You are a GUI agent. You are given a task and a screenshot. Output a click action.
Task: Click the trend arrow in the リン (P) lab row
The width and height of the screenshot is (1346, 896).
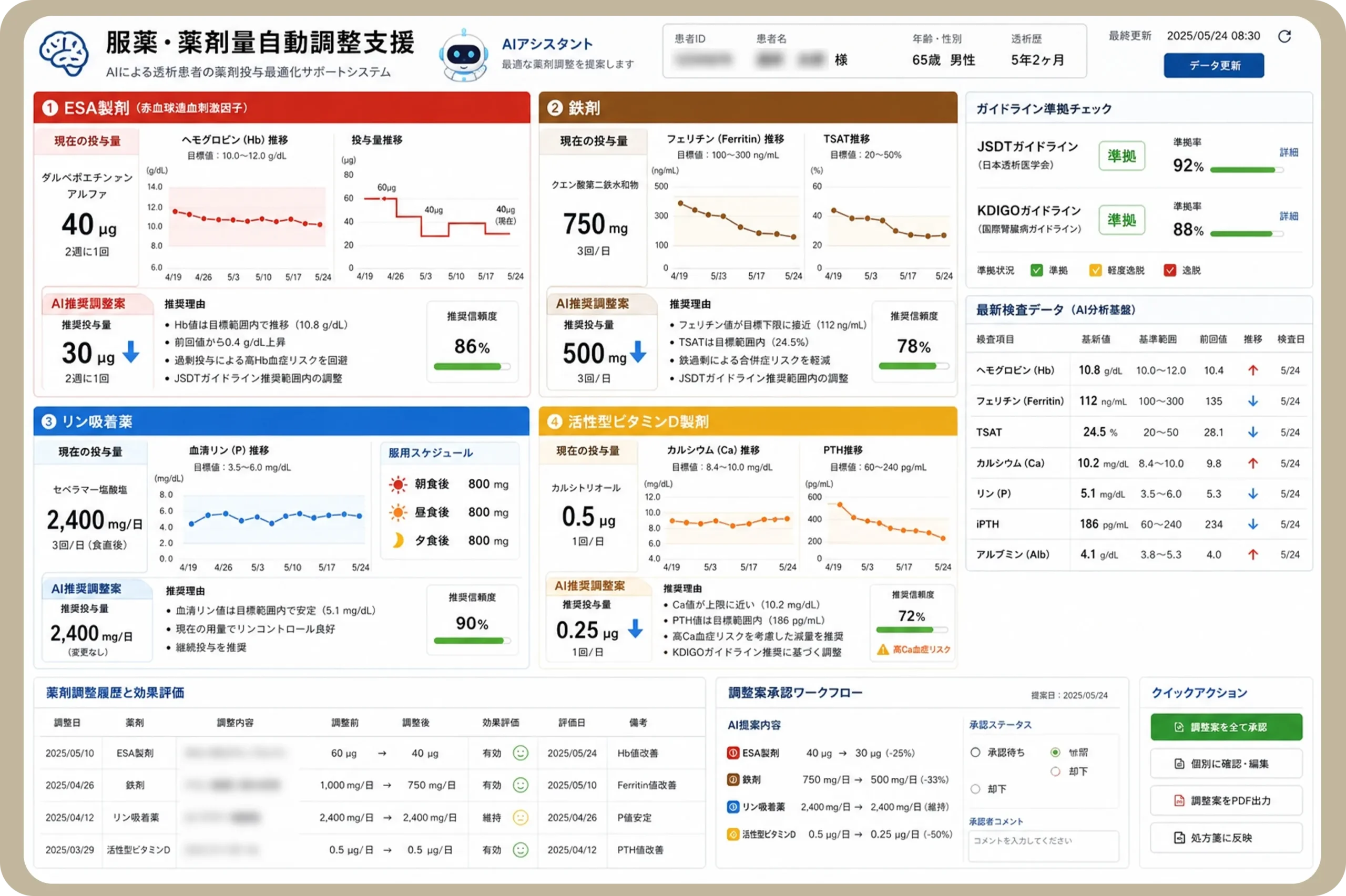click(x=1252, y=493)
